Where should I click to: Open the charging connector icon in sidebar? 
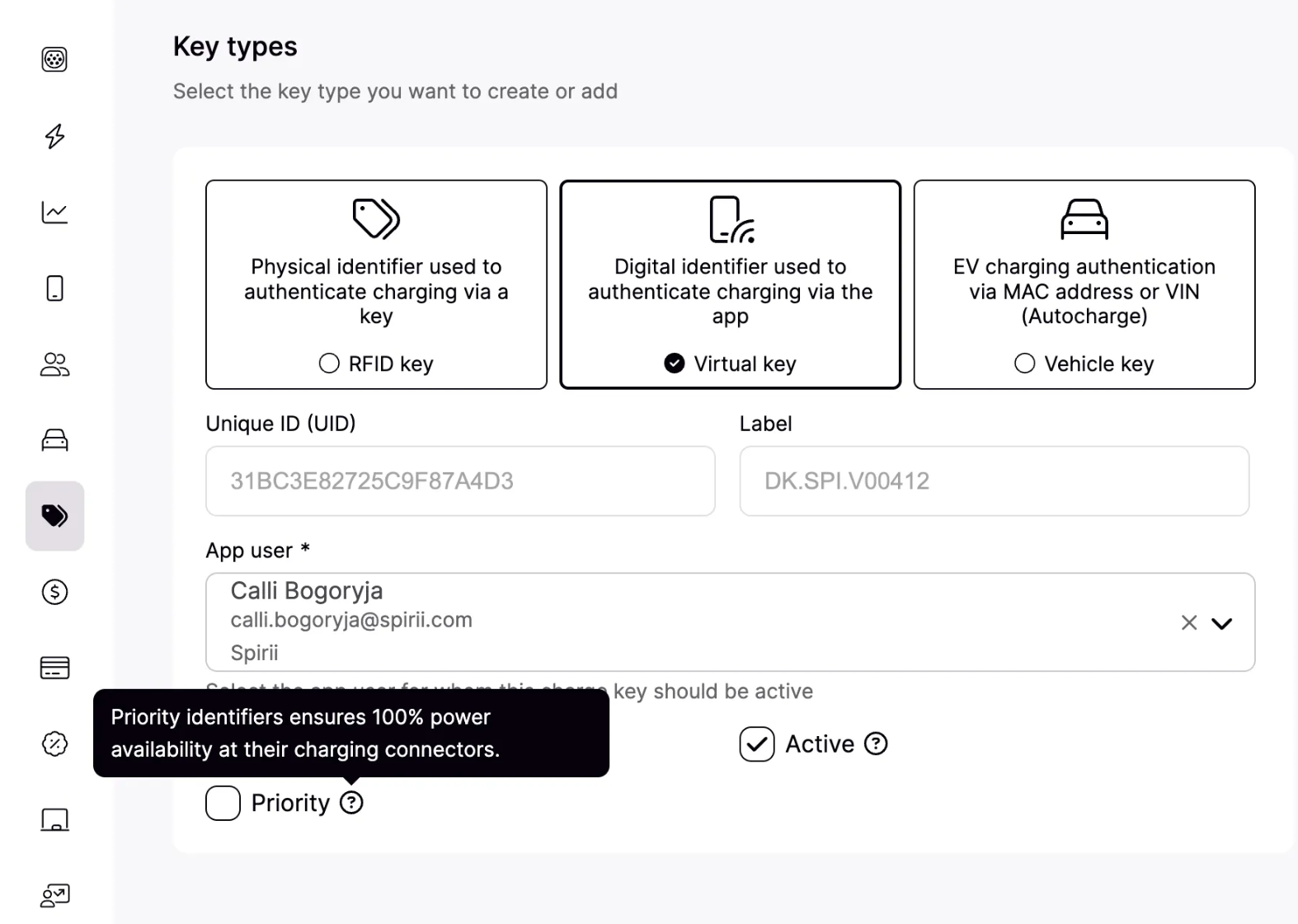tap(54, 59)
